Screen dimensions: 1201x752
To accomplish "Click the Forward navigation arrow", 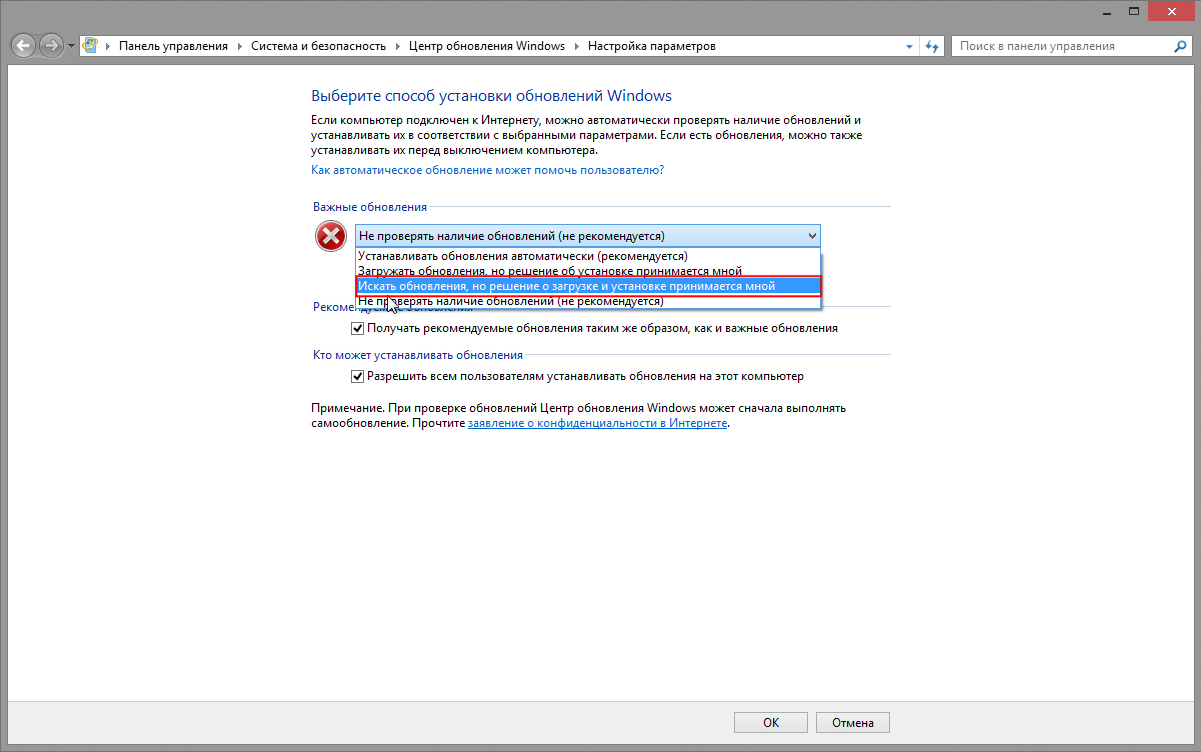I will [51, 46].
